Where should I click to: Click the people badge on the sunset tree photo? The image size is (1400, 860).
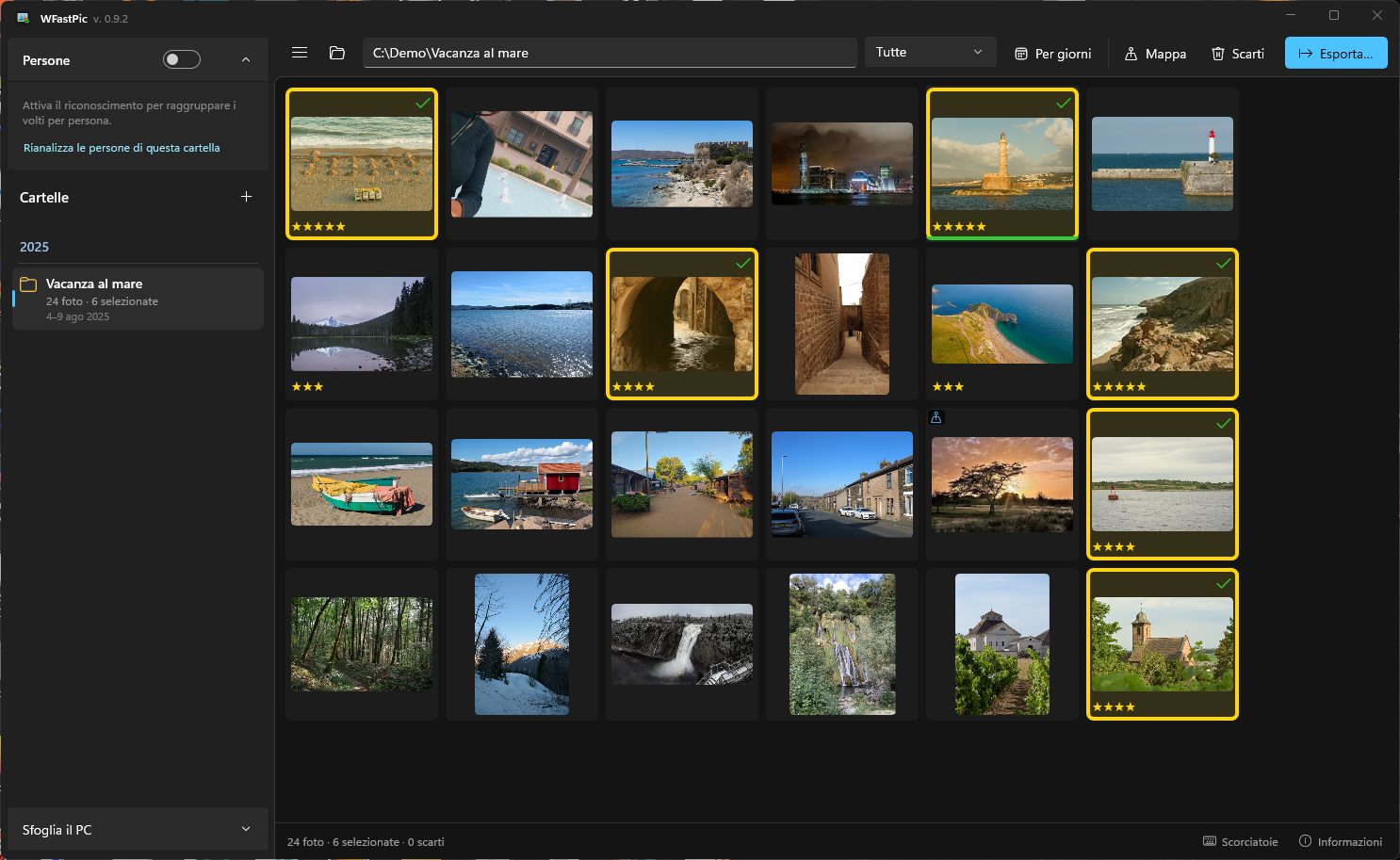[x=936, y=417]
